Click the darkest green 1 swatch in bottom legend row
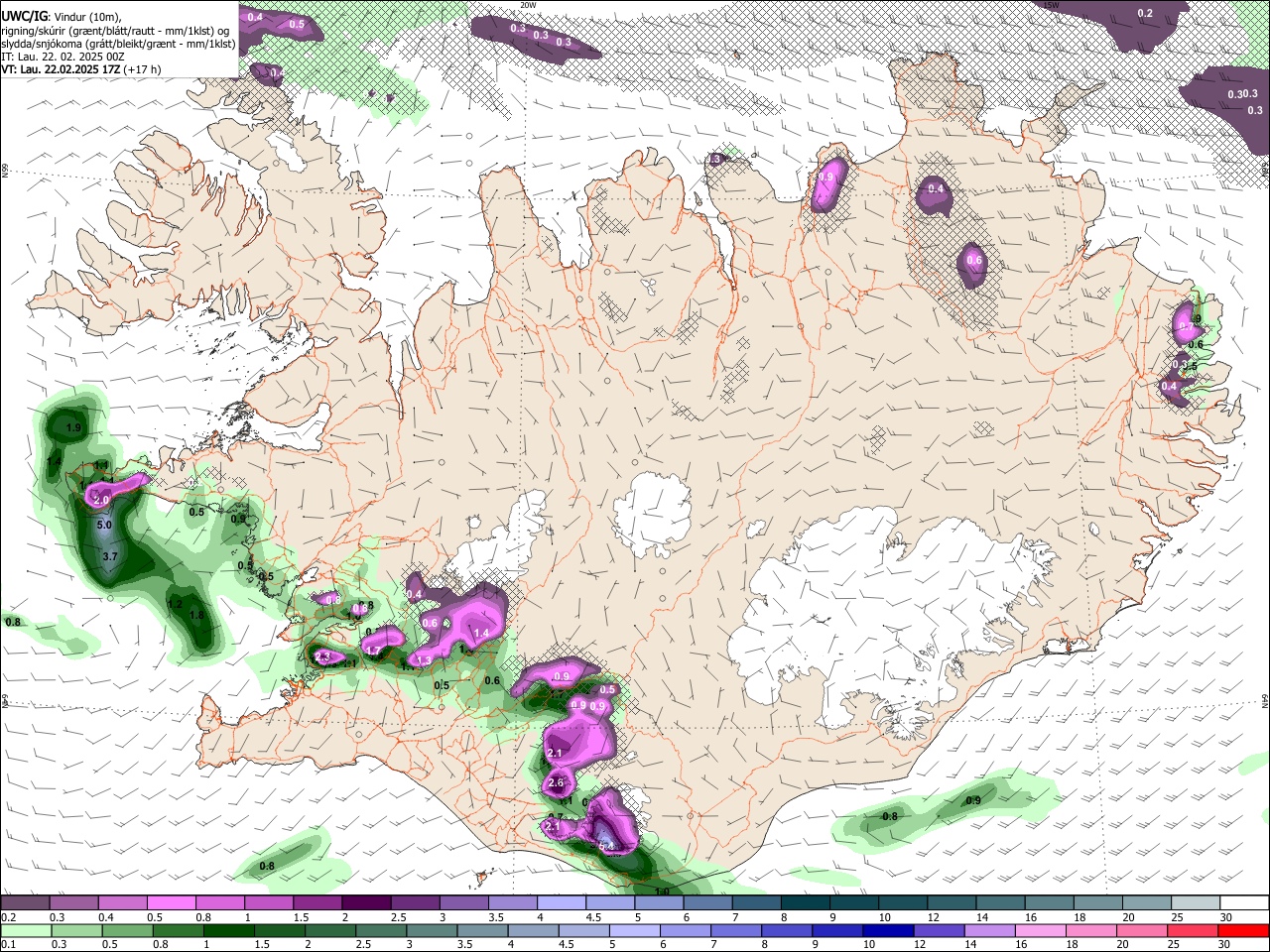This screenshot has width=1270, height=952. 230,930
